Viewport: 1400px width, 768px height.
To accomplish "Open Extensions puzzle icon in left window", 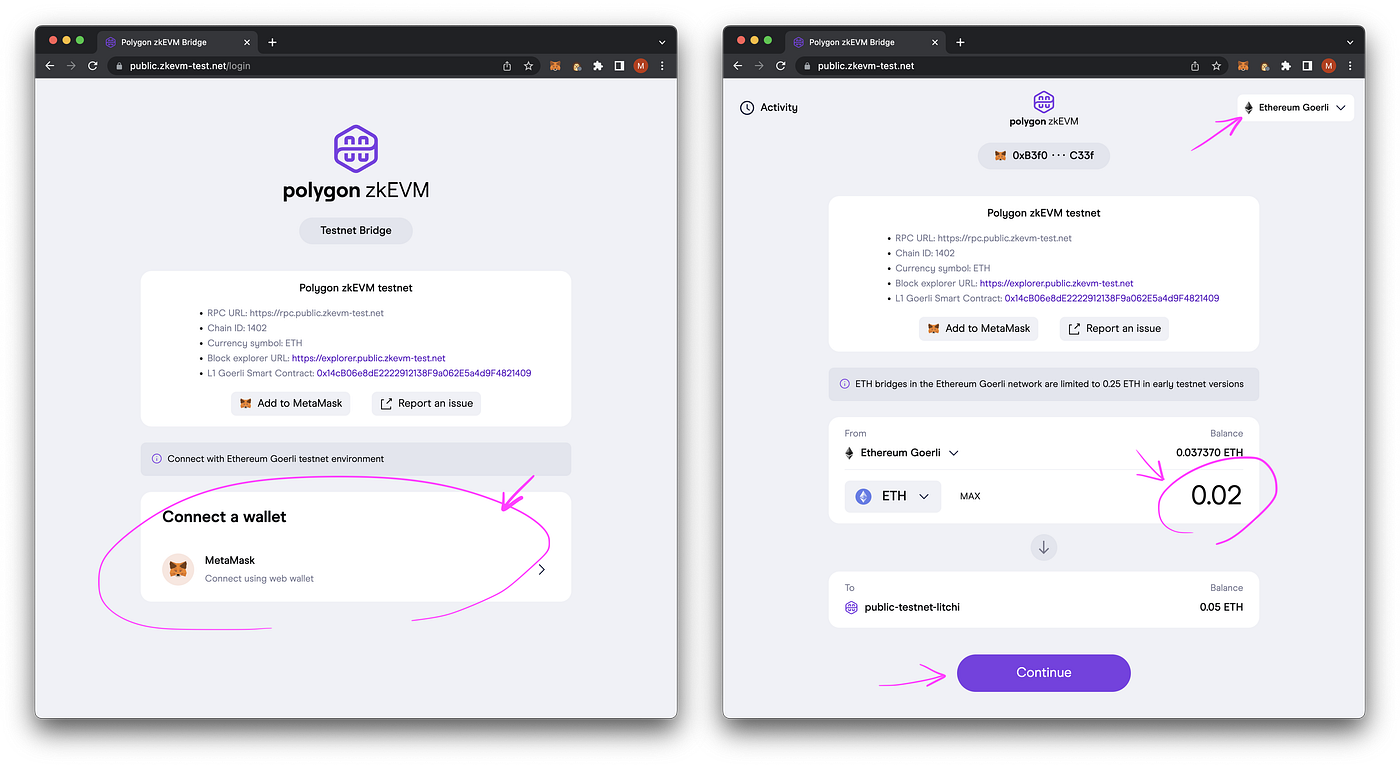I will [x=598, y=66].
